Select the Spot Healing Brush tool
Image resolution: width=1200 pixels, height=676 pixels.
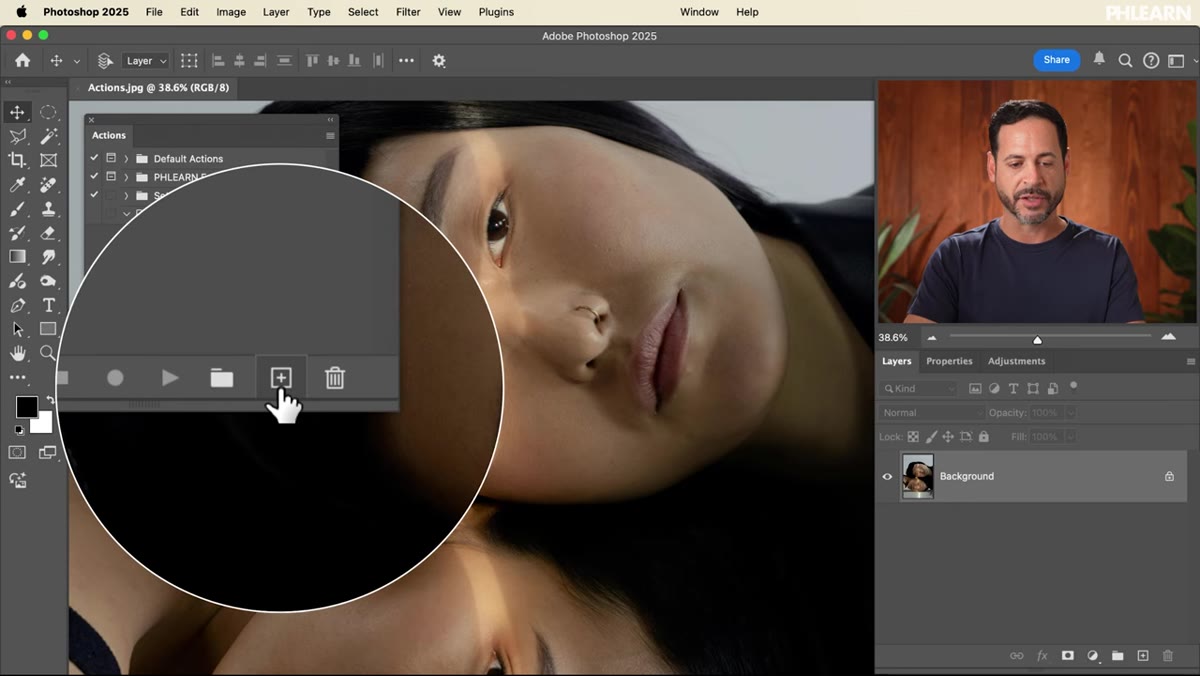[48, 185]
